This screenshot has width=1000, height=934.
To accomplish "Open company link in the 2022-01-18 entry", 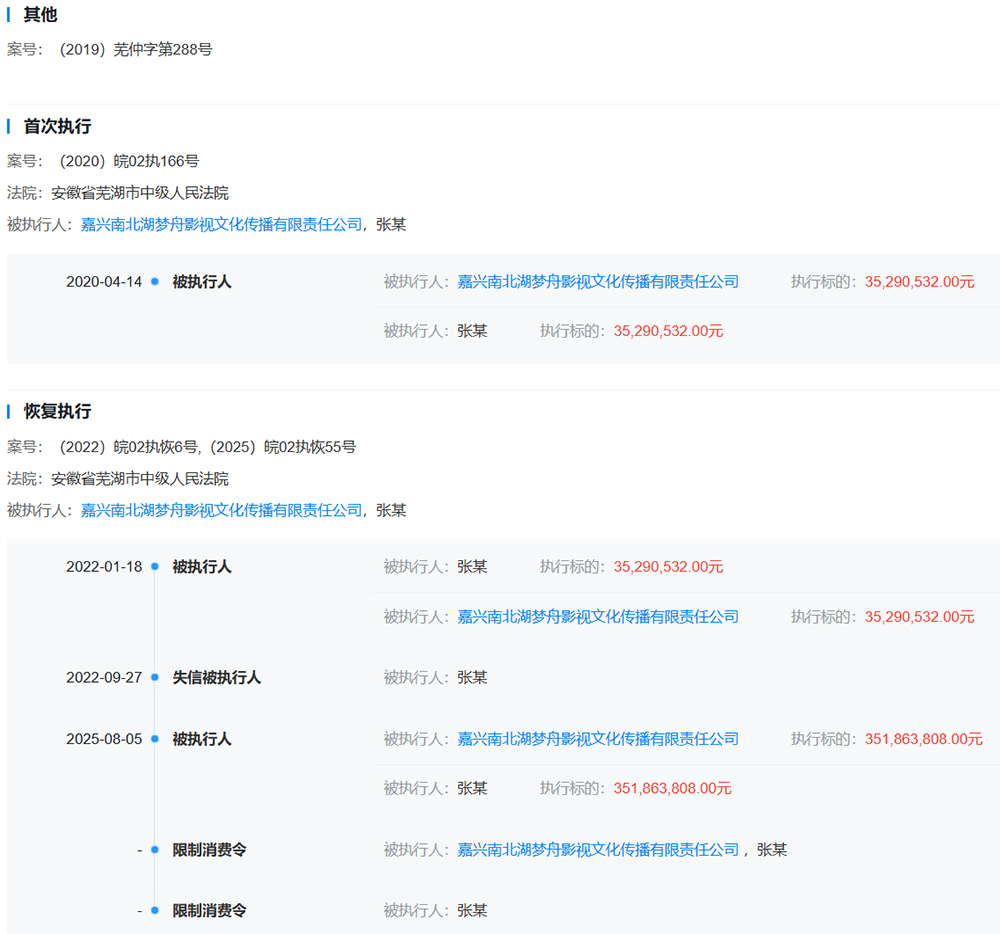I will [x=598, y=617].
